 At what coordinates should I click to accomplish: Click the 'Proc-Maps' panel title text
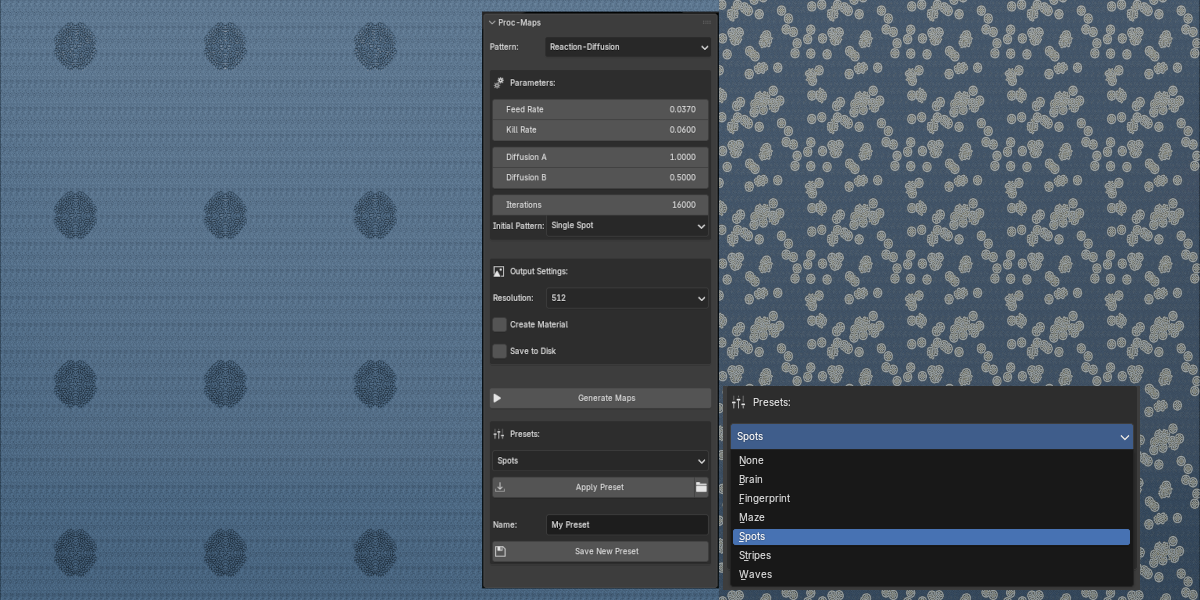(x=519, y=22)
